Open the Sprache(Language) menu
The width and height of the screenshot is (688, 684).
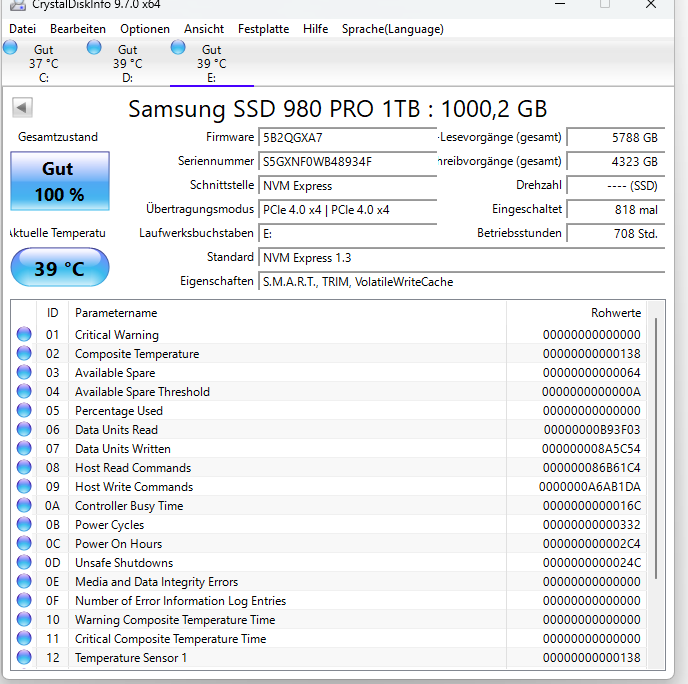(x=393, y=29)
